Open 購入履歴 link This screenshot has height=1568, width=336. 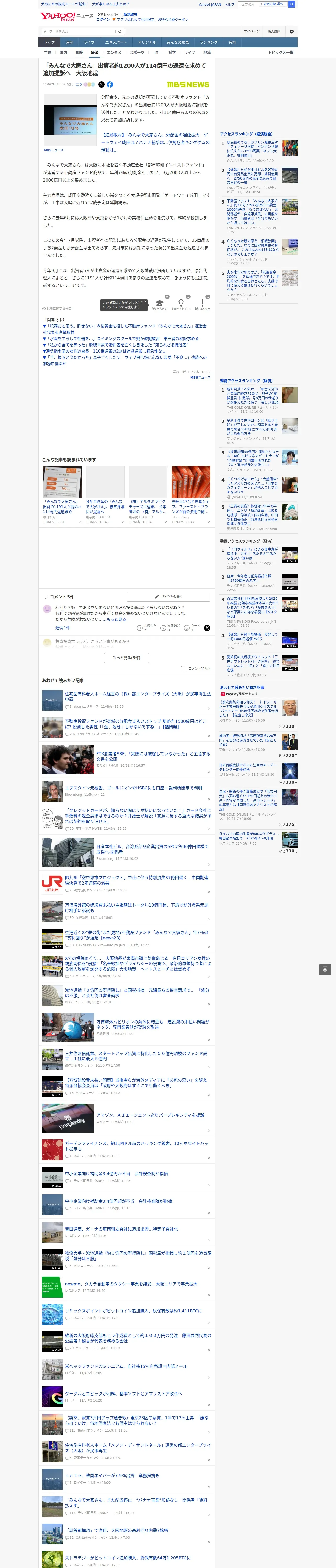274,32
